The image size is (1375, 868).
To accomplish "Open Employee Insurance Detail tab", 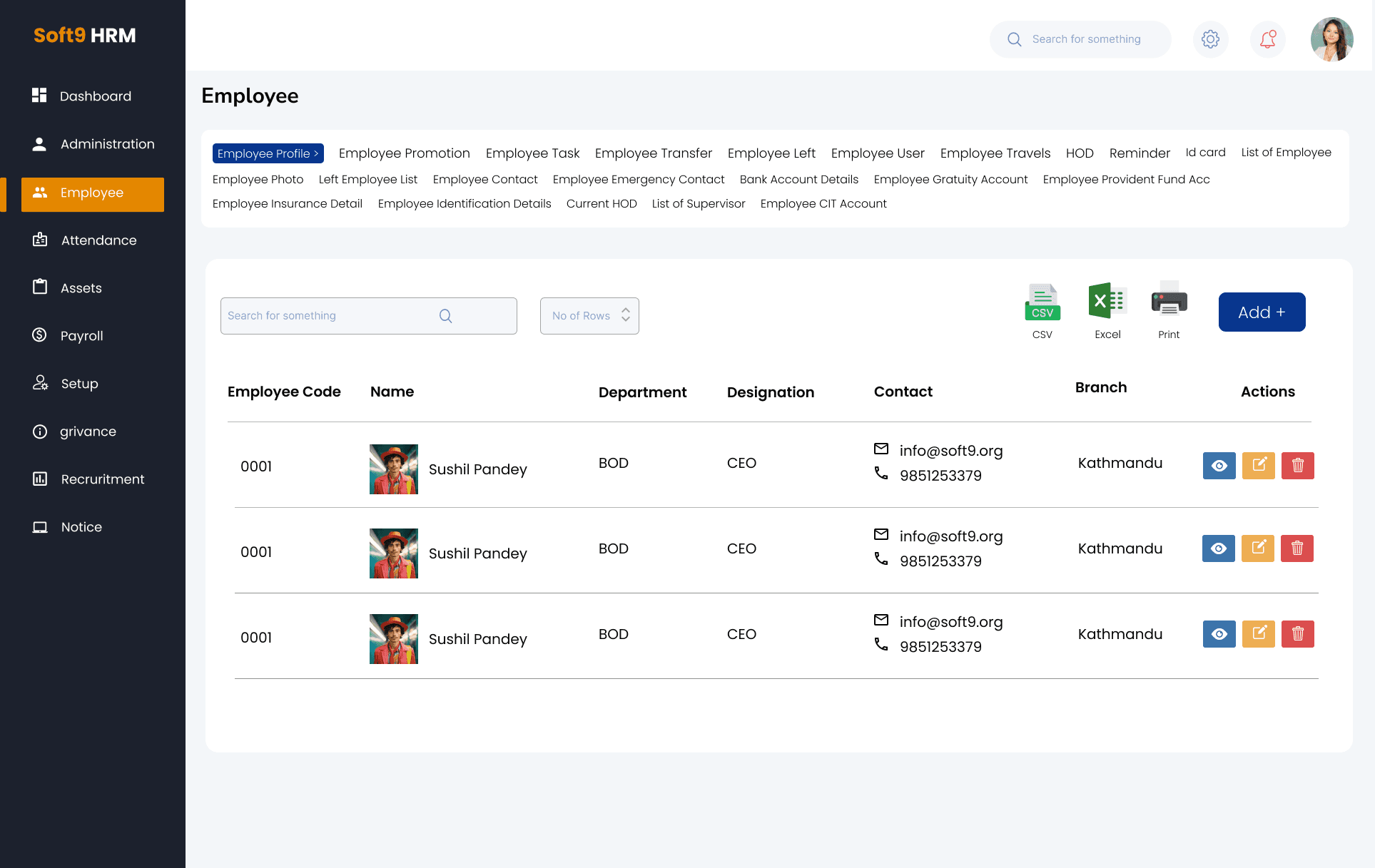I will [288, 204].
